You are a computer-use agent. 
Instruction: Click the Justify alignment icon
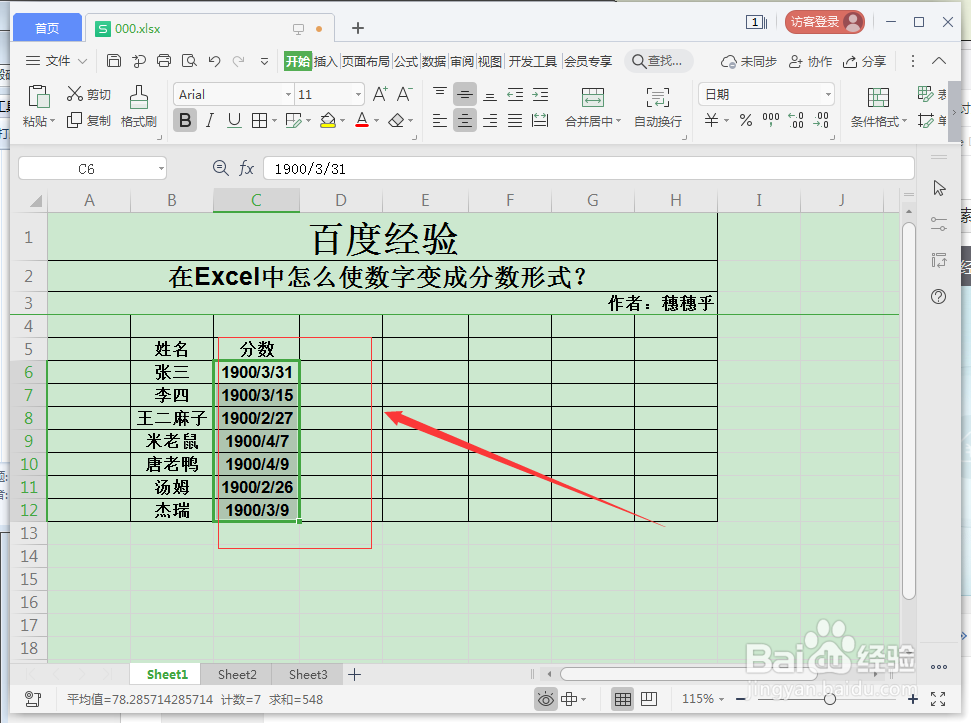pyautogui.click(x=515, y=120)
